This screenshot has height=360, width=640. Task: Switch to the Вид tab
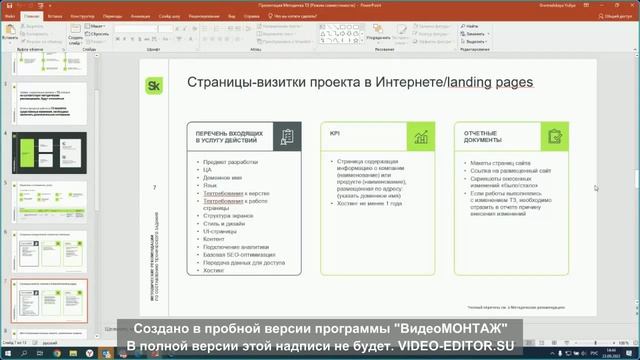pos(231,16)
